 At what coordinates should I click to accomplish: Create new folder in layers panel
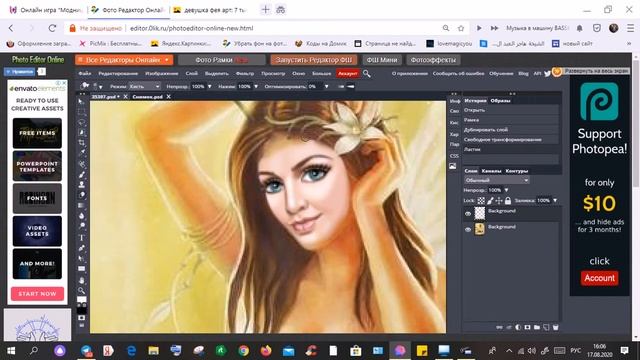[537, 327]
